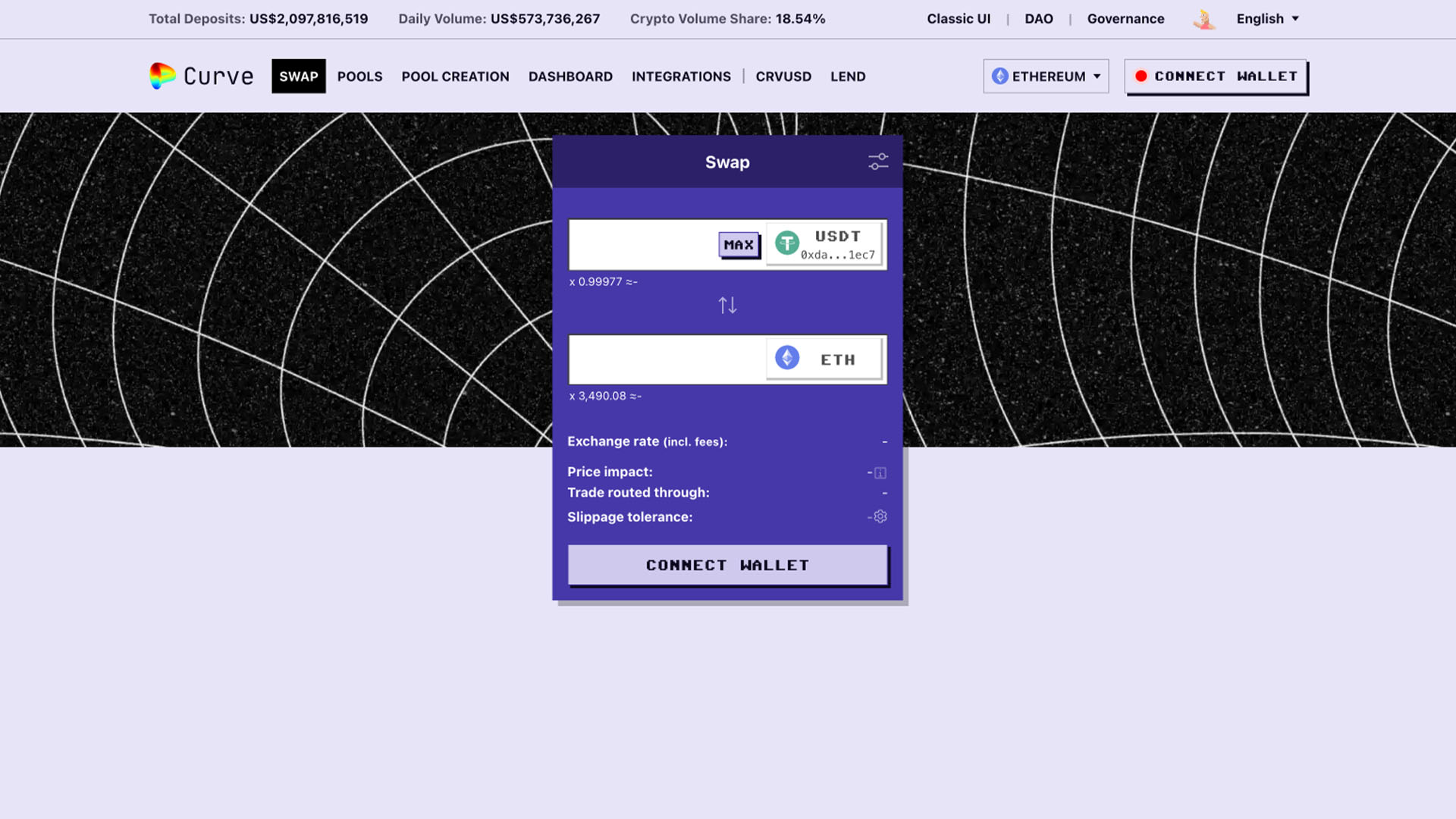Viewport: 1456px width, 819px height.
Task: Open the CRVUSD tab
Action: click(783, 77)
